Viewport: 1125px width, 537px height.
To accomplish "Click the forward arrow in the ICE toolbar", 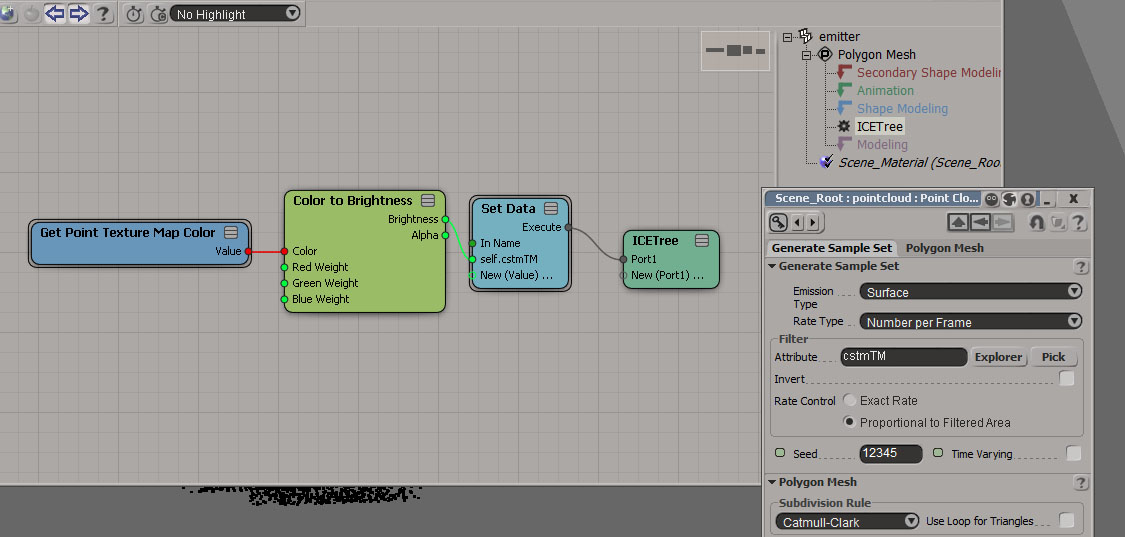I will tap(78, 14).
